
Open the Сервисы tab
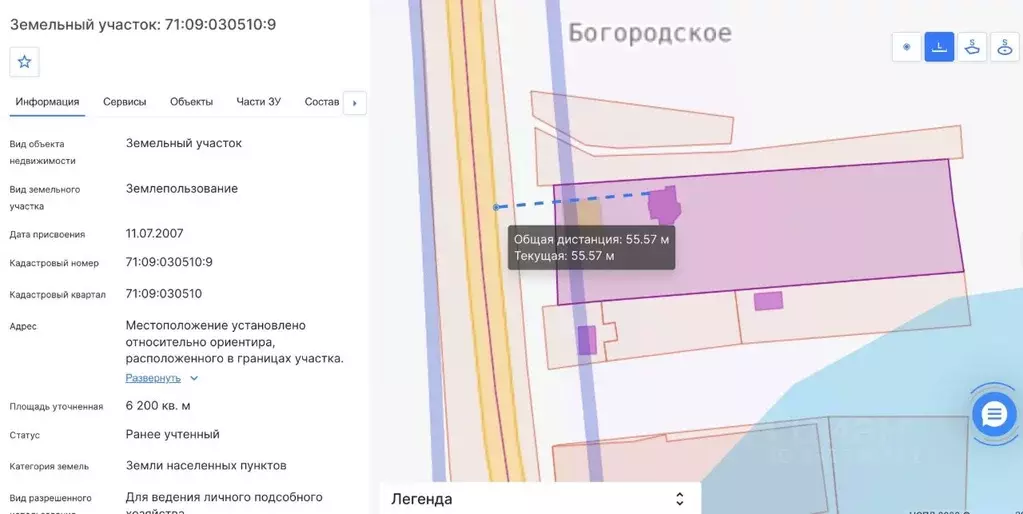pos(125,102)
